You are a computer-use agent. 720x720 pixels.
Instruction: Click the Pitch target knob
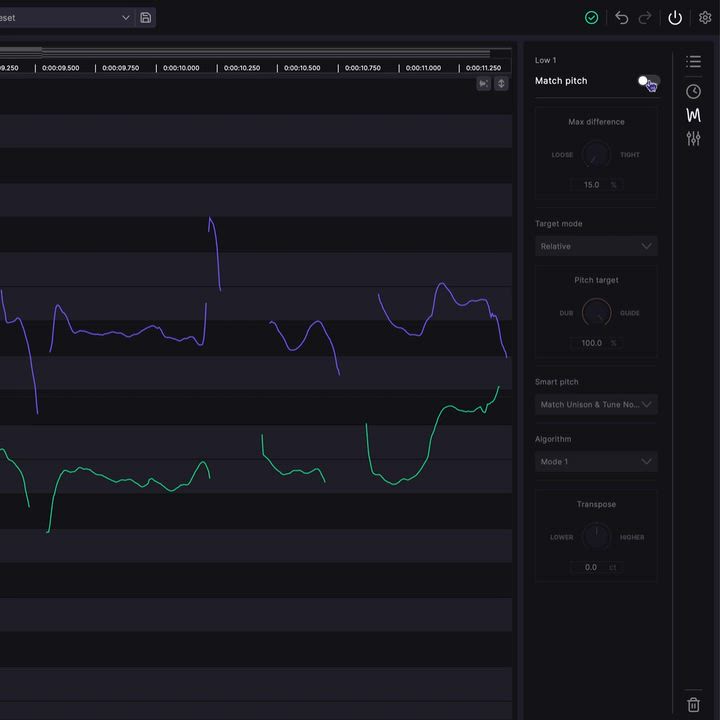pyautogui.click(x=596, y=313)
